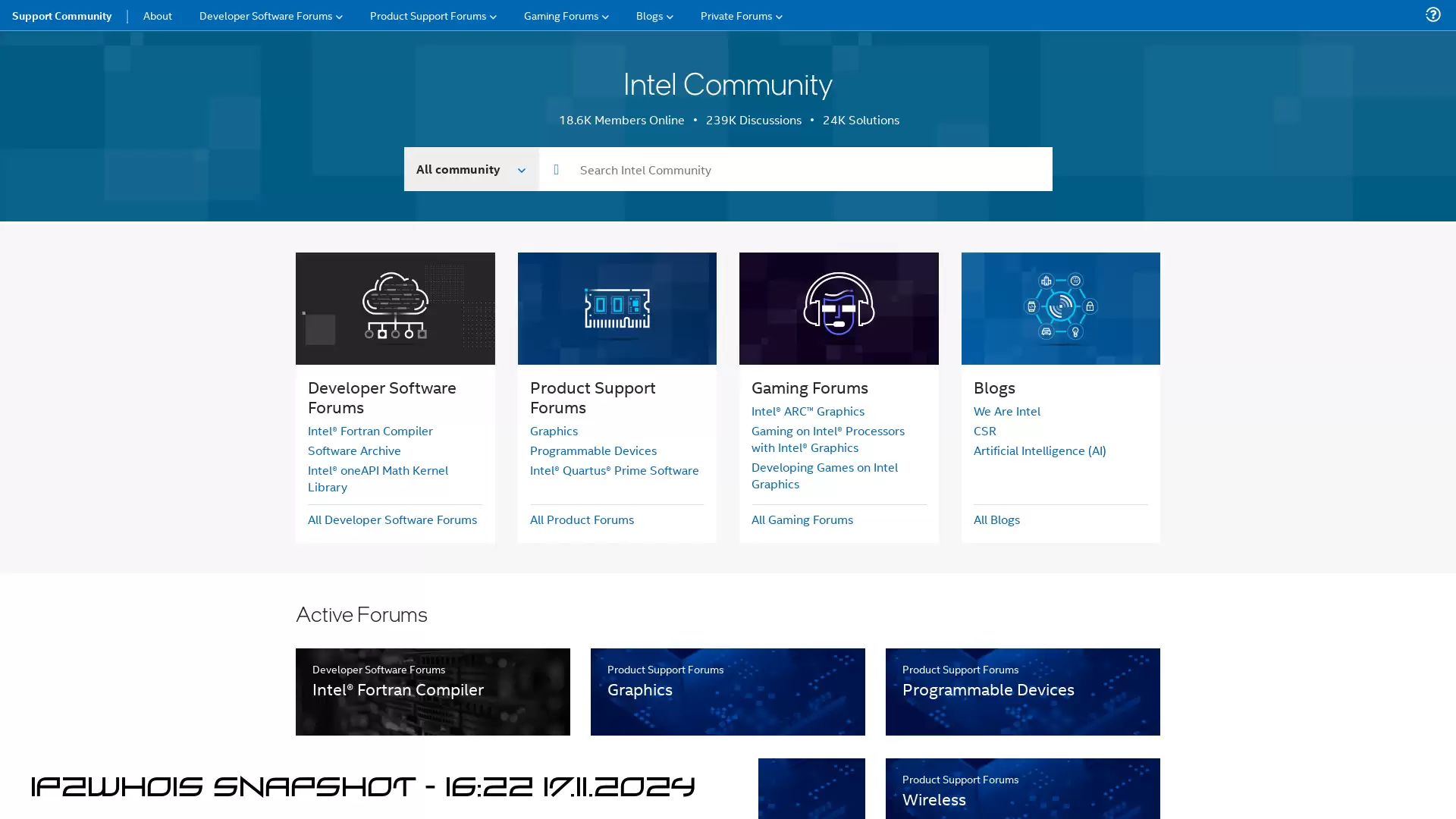1456x819 pixels.
Task: Open Graphics under Product Support Forums
Action: [x=554, y=431]
